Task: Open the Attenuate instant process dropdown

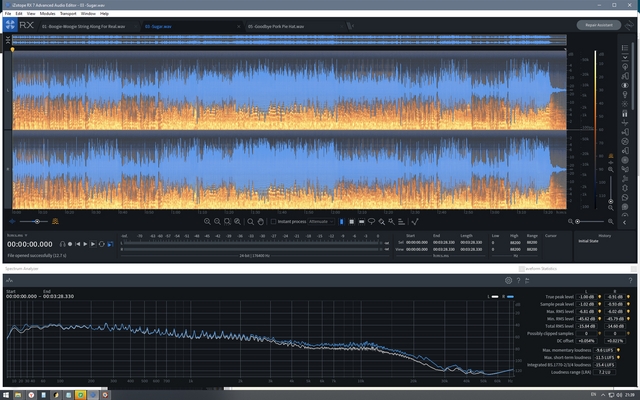Action: click(320, 221)
